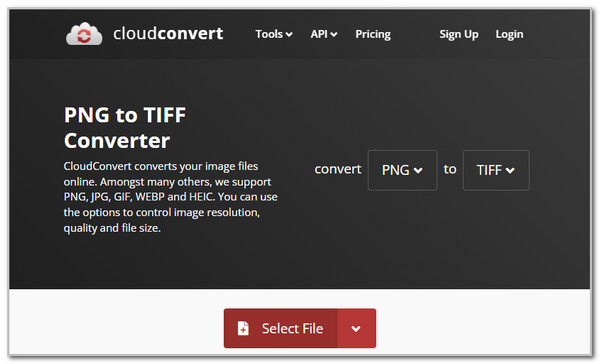Screen dimensions: 600x364
Task: Click the Login link
Action: point(509,34)
